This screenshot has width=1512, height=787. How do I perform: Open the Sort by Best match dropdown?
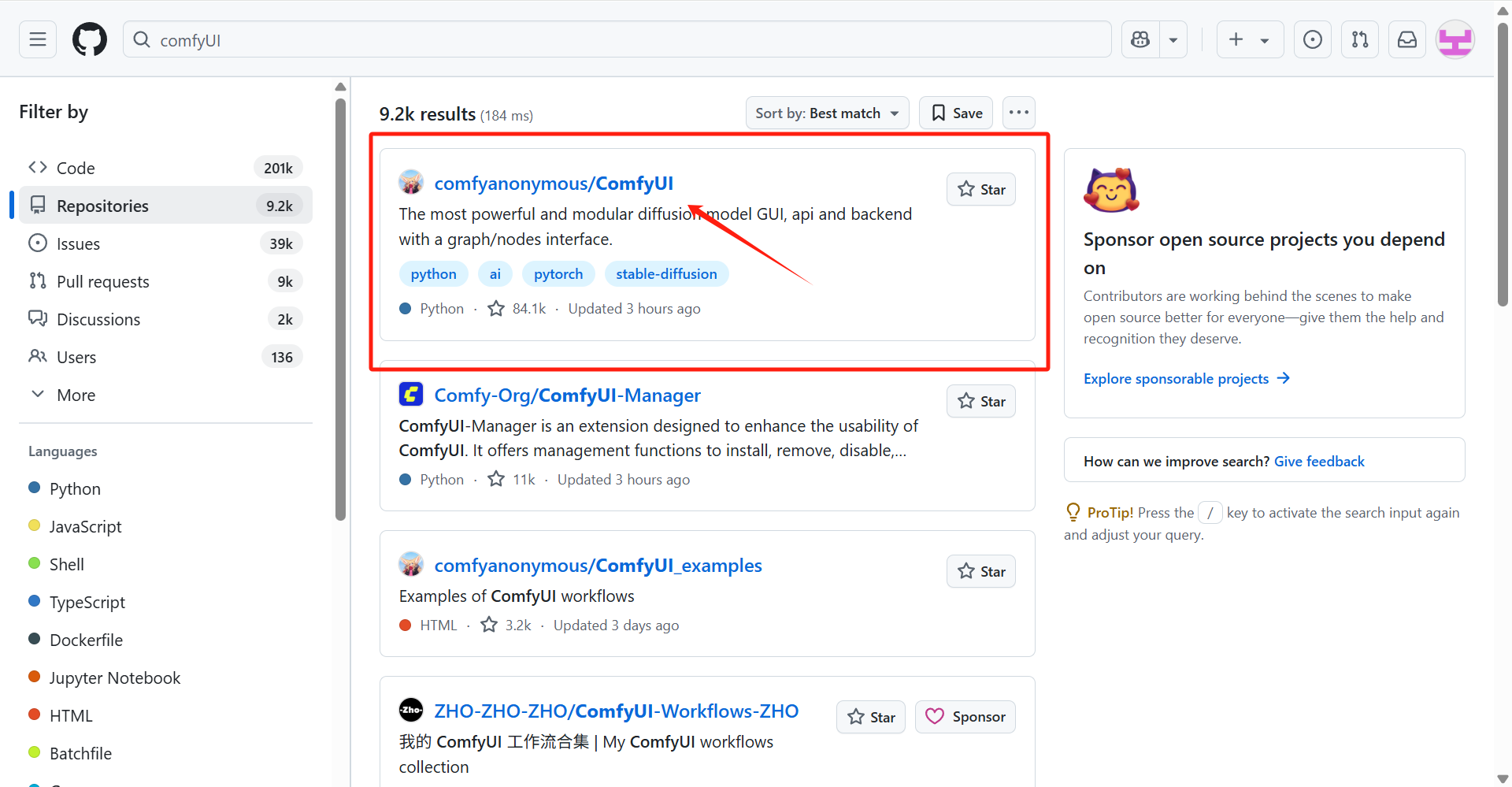click(827, 113)
